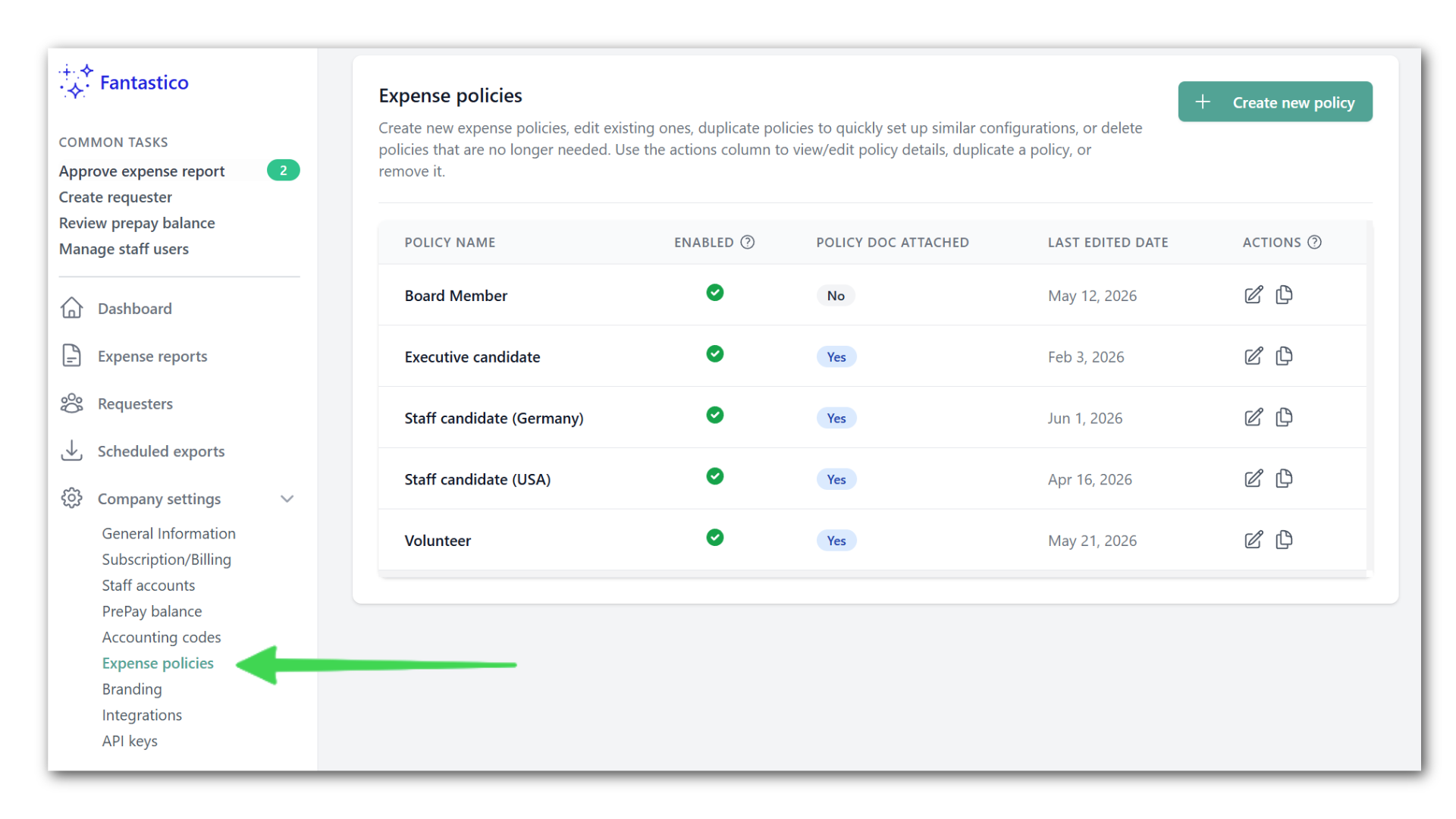Click enabled checkmark for Volunteer
The height and width of the screenshot is (819, 1456).
pos(714,538)
